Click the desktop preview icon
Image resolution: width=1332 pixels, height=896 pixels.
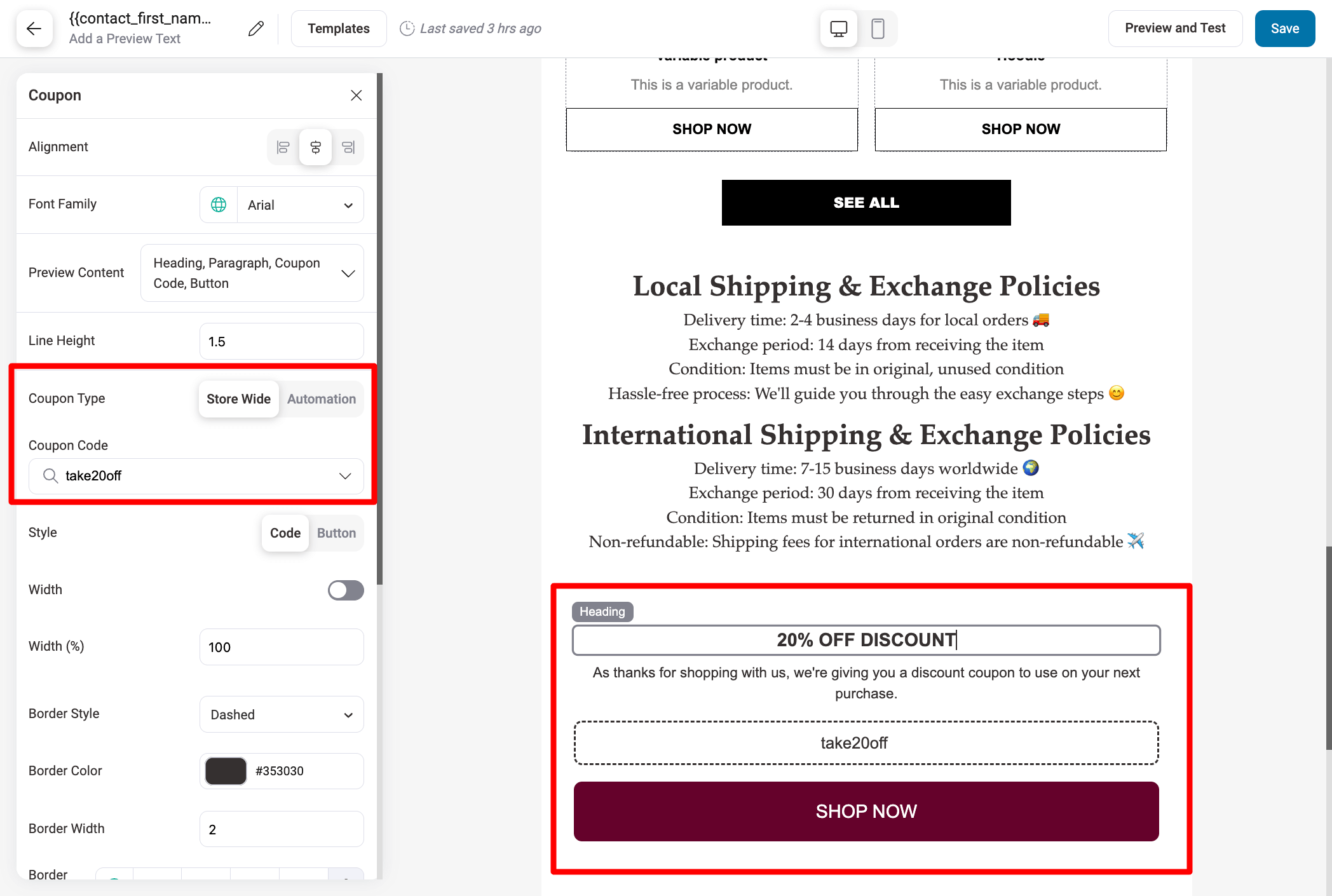pos(838,28)
